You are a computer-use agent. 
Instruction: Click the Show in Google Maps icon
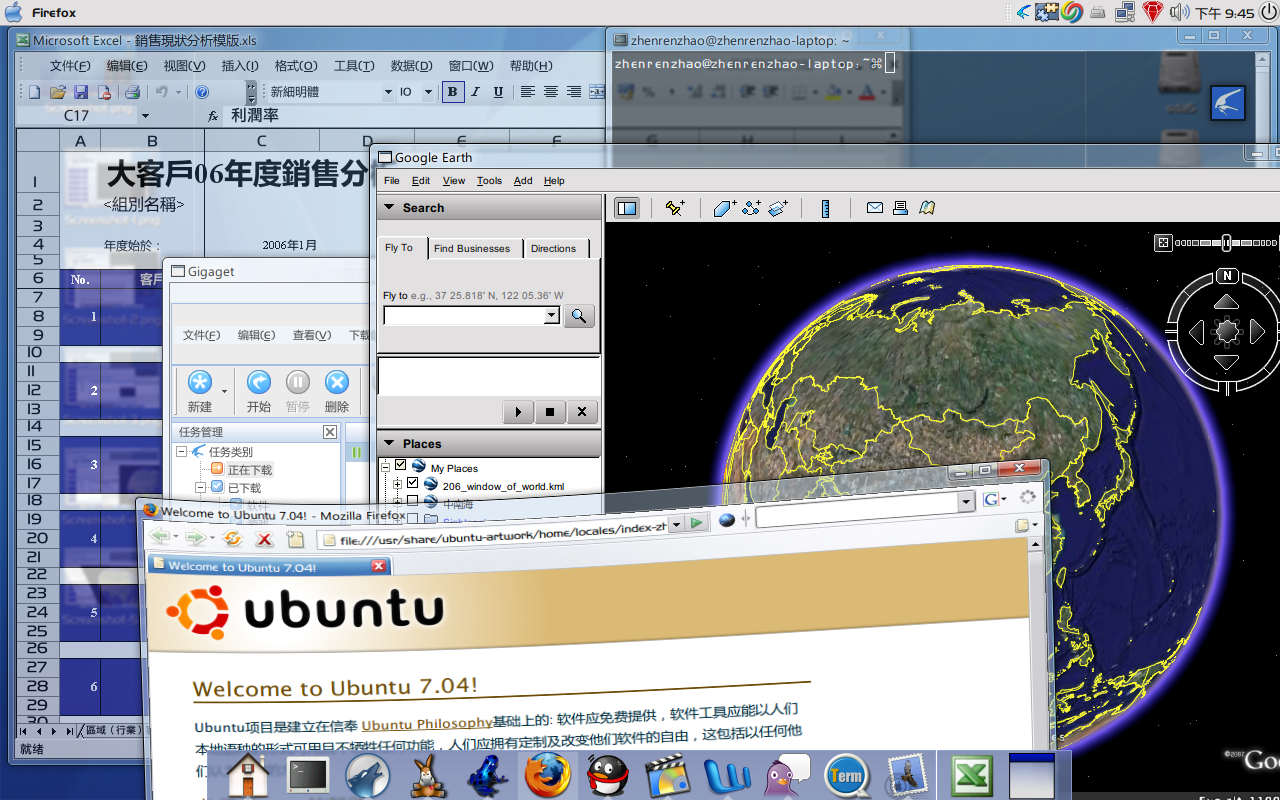click(927, 208)
